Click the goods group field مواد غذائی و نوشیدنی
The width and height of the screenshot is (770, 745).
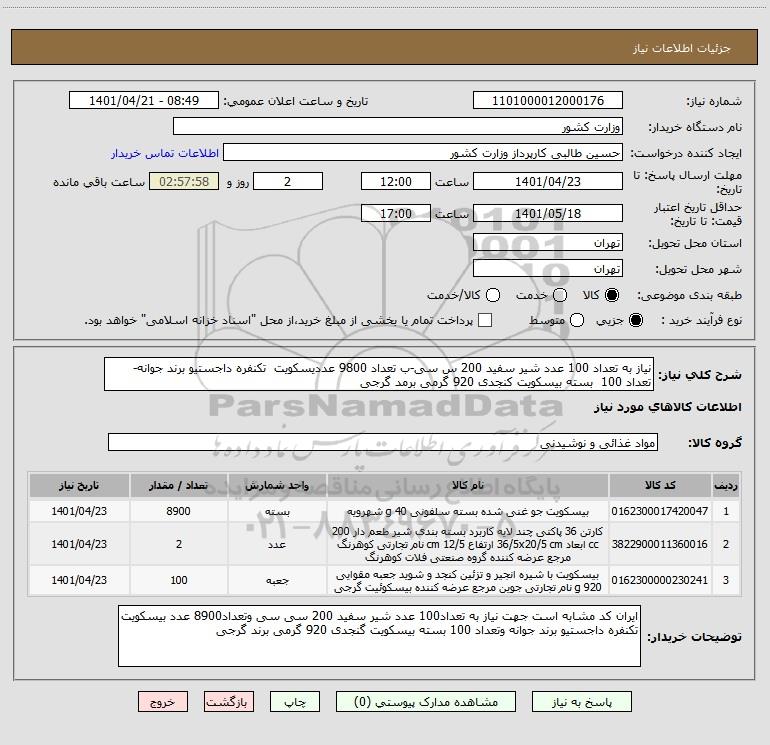point(383,442)
